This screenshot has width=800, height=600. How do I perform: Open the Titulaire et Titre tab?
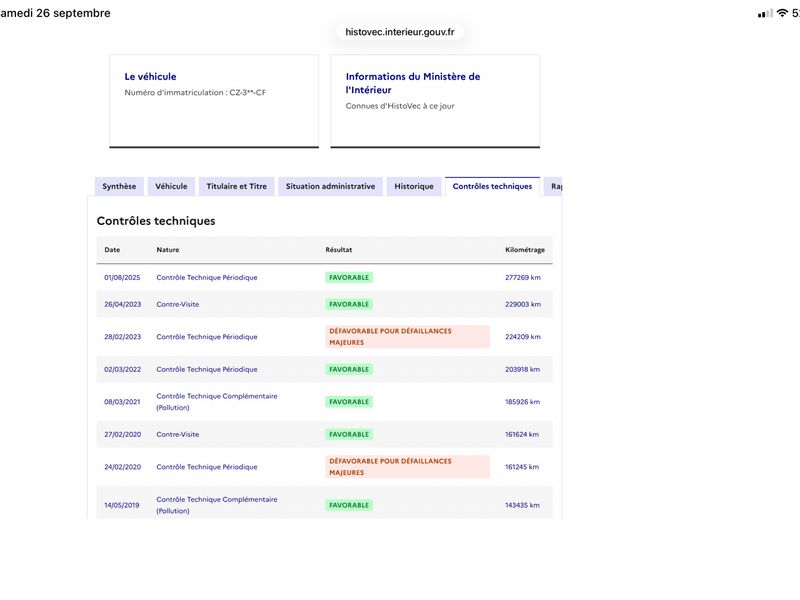(237, 186)
